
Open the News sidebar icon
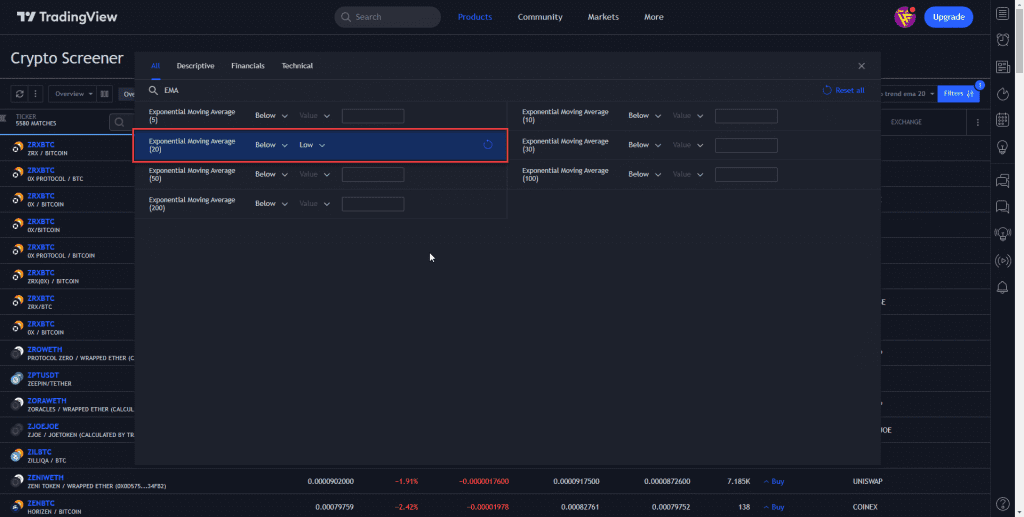tap(1002, 67)
